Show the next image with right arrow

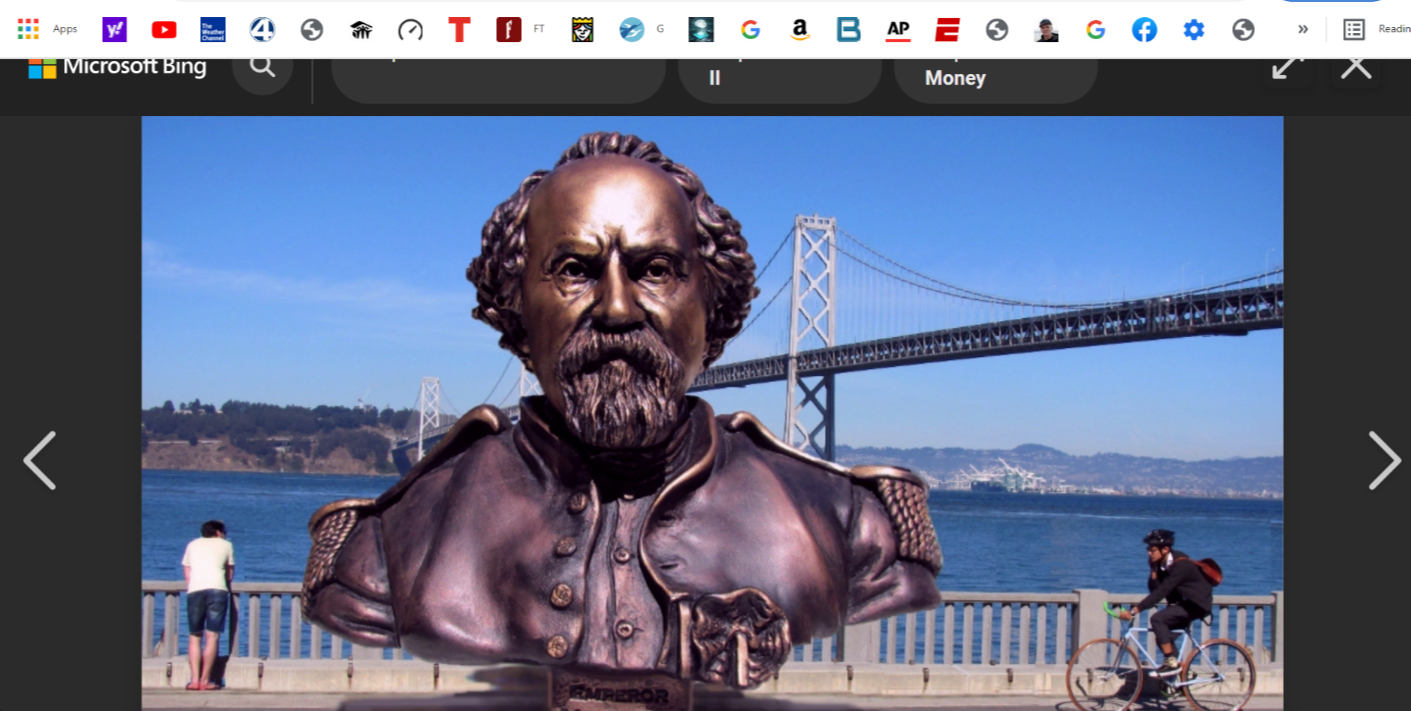point(1384,461)
